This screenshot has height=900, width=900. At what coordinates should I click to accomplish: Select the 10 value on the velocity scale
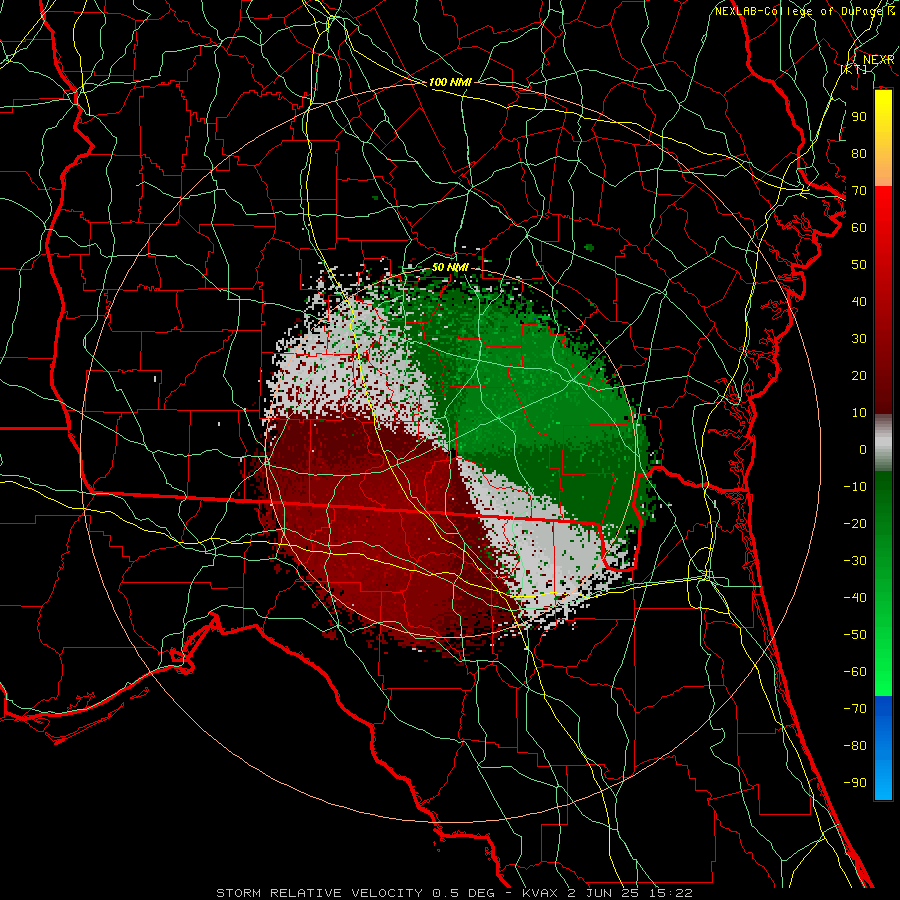tap(859, 413)
